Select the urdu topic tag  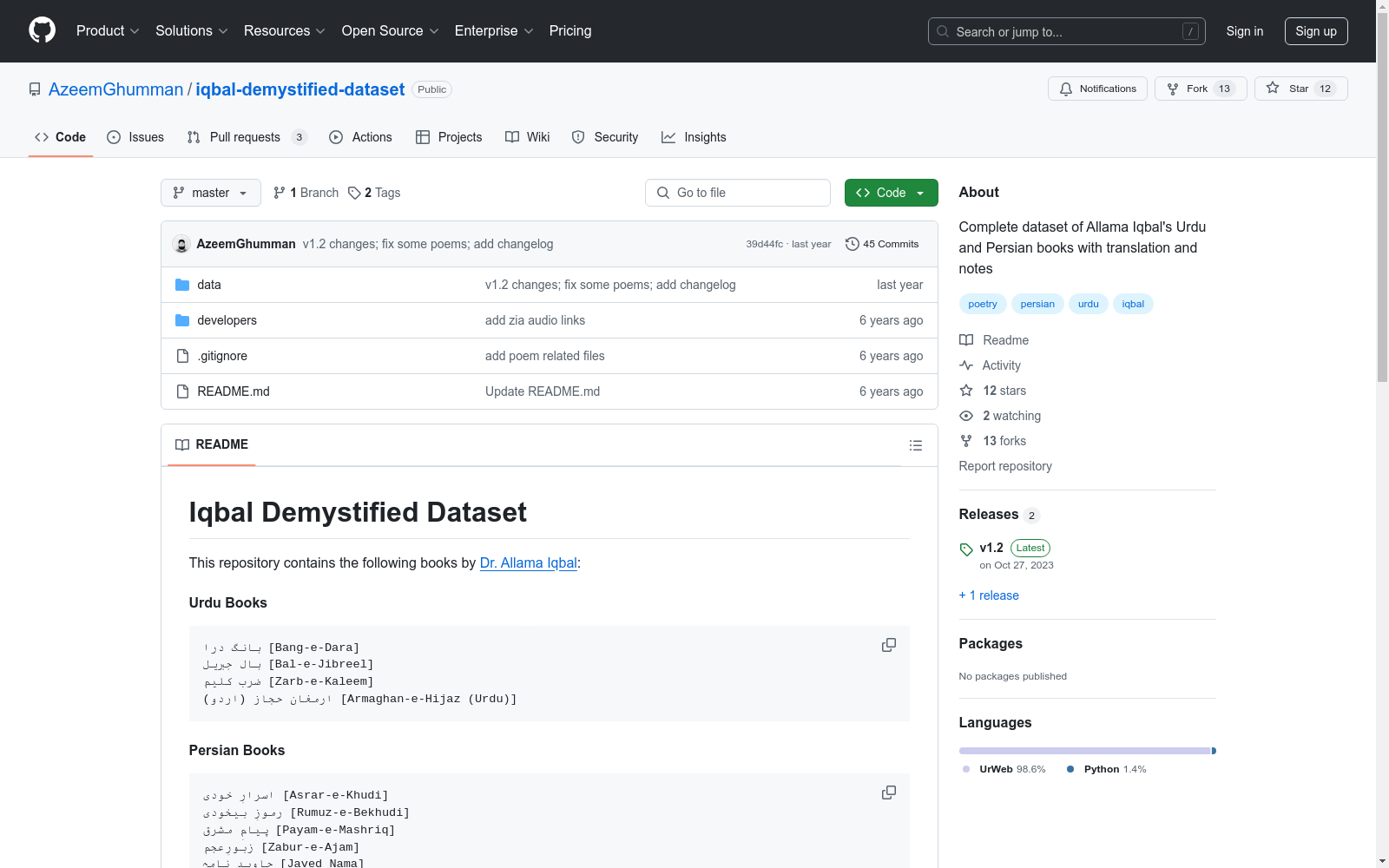click(1089, 304)
